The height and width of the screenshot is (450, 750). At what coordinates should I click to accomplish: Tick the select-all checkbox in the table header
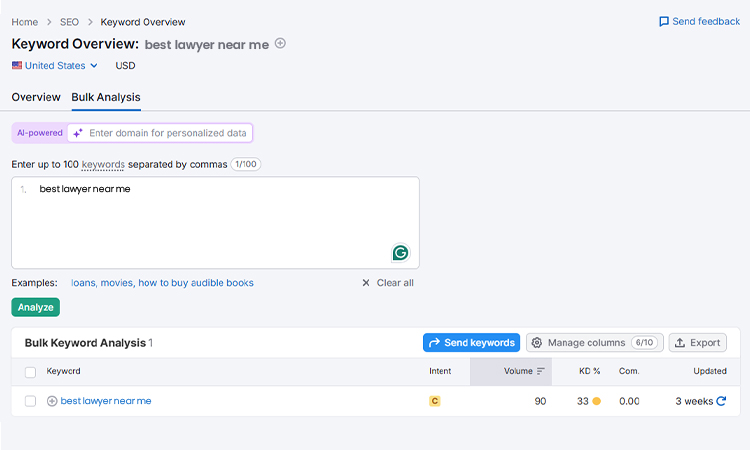pyautogui.click(x=30, y=372)
